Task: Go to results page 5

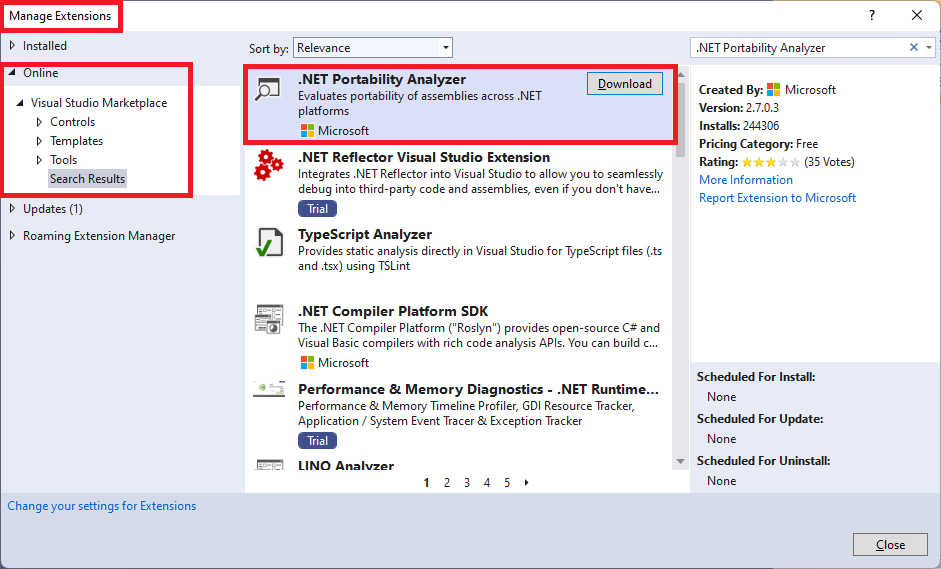Action: (x=507, y=483)
